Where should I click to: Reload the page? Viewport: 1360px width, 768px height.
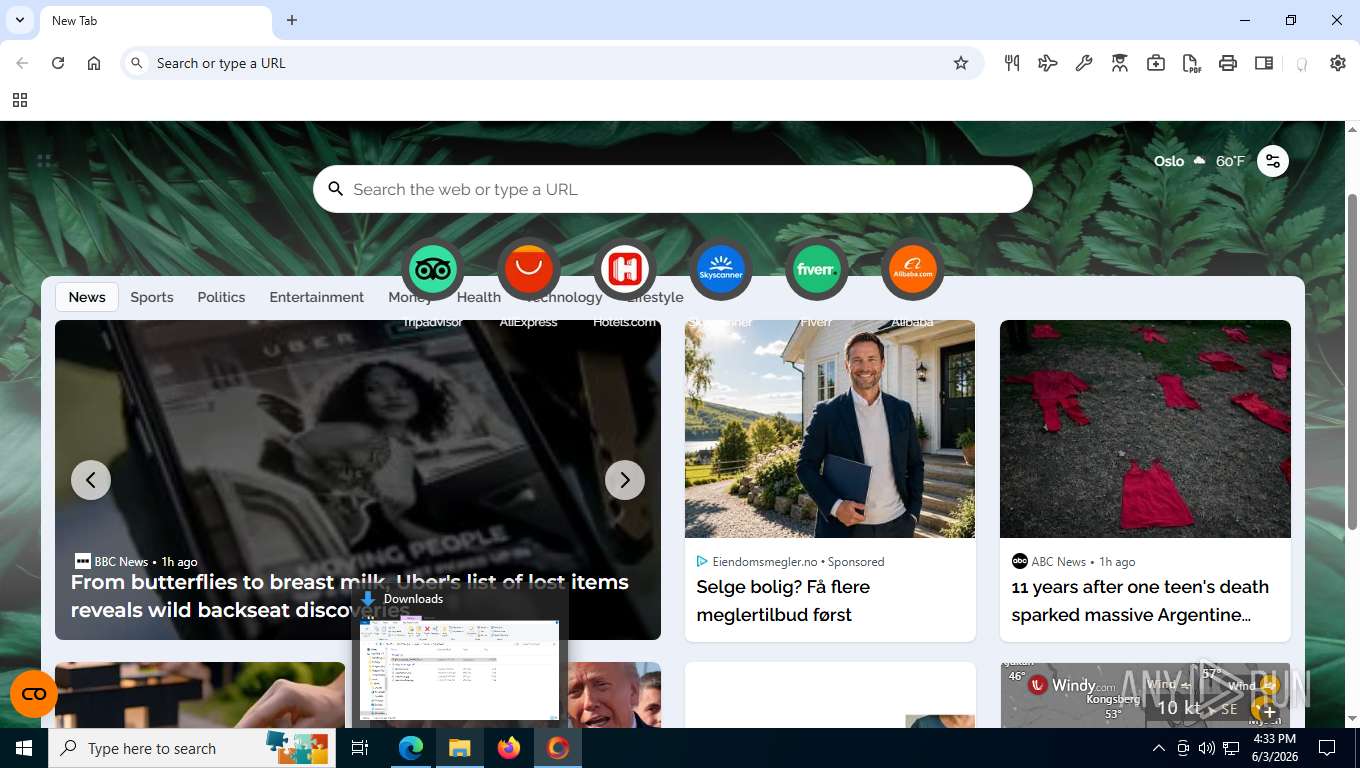click(58, 63)
